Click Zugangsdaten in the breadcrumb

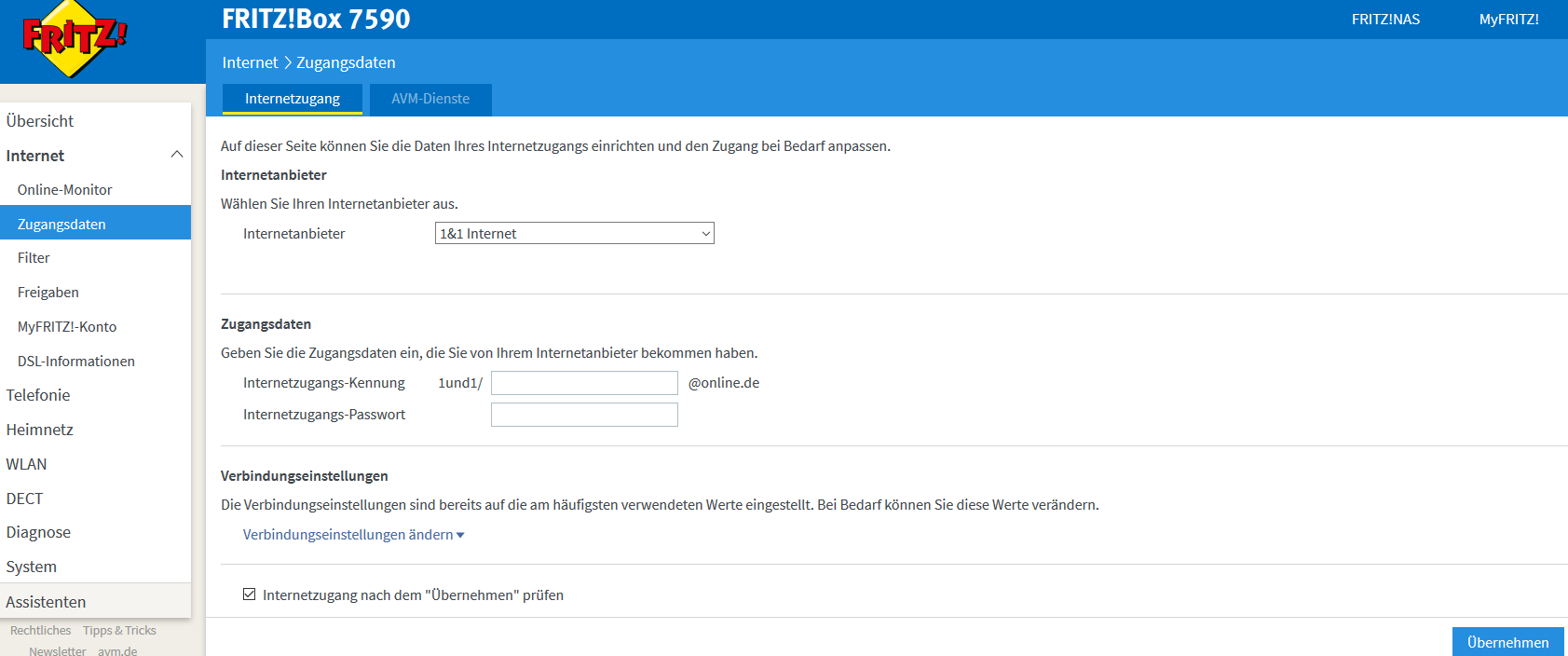(346, 62)
